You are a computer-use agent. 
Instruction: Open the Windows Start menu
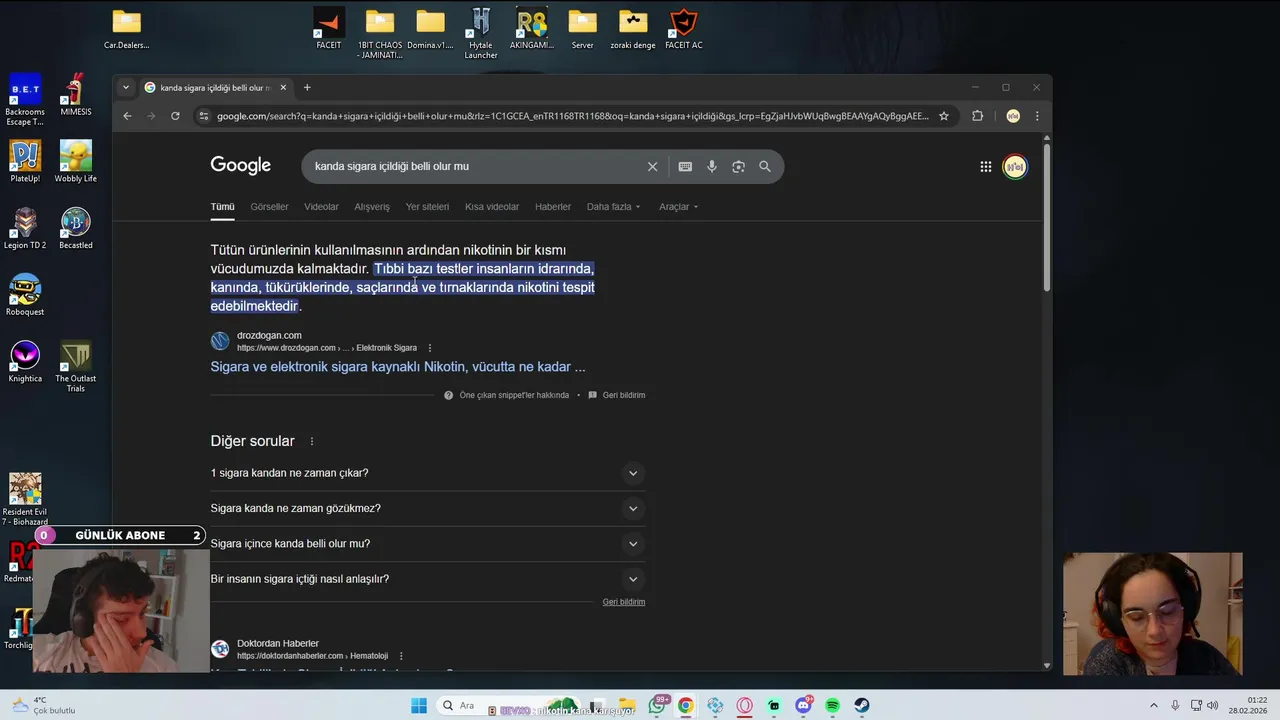tap(419, 706)
